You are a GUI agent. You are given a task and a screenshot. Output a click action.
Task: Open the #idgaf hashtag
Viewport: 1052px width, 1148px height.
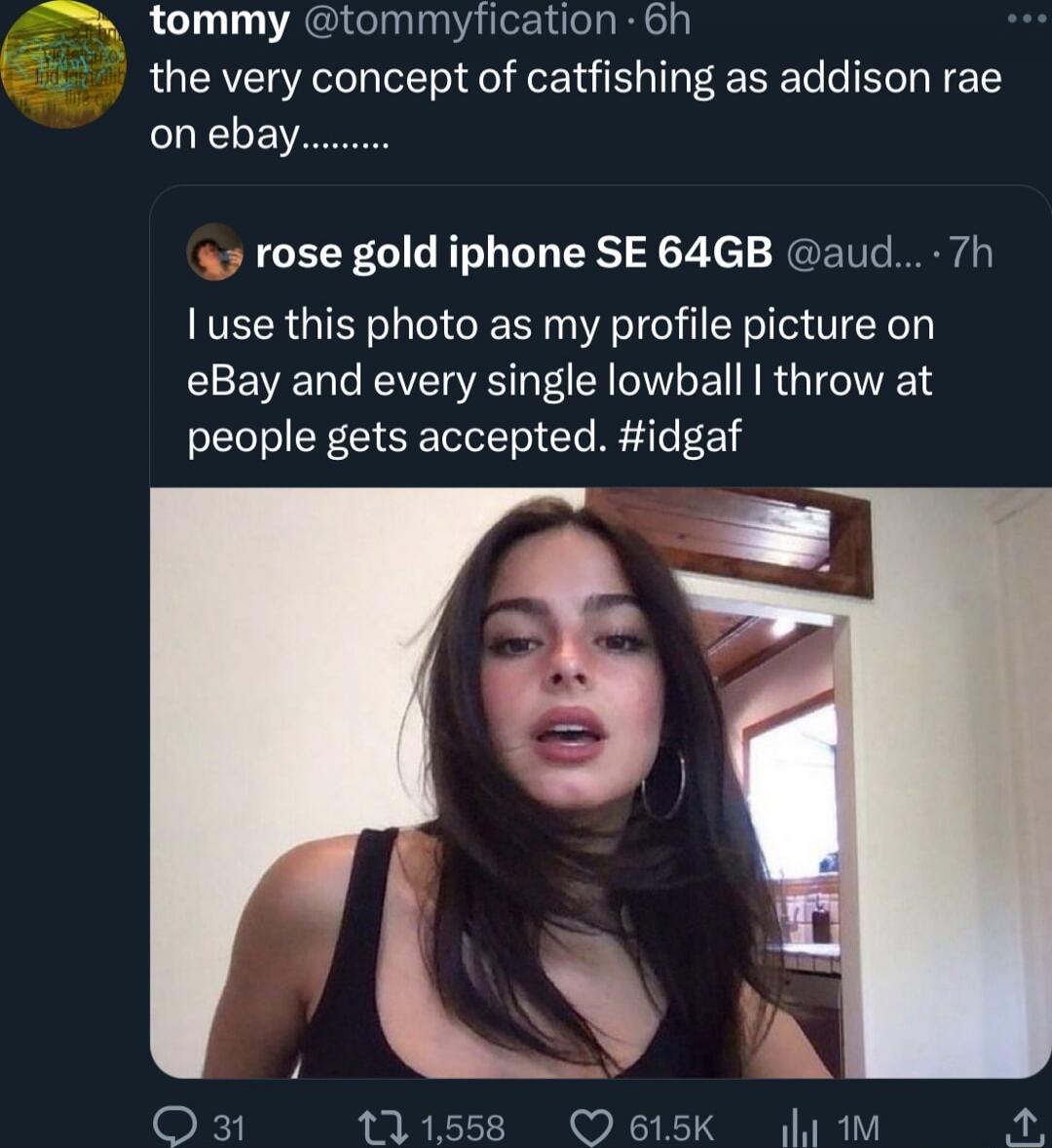[680, 437]
